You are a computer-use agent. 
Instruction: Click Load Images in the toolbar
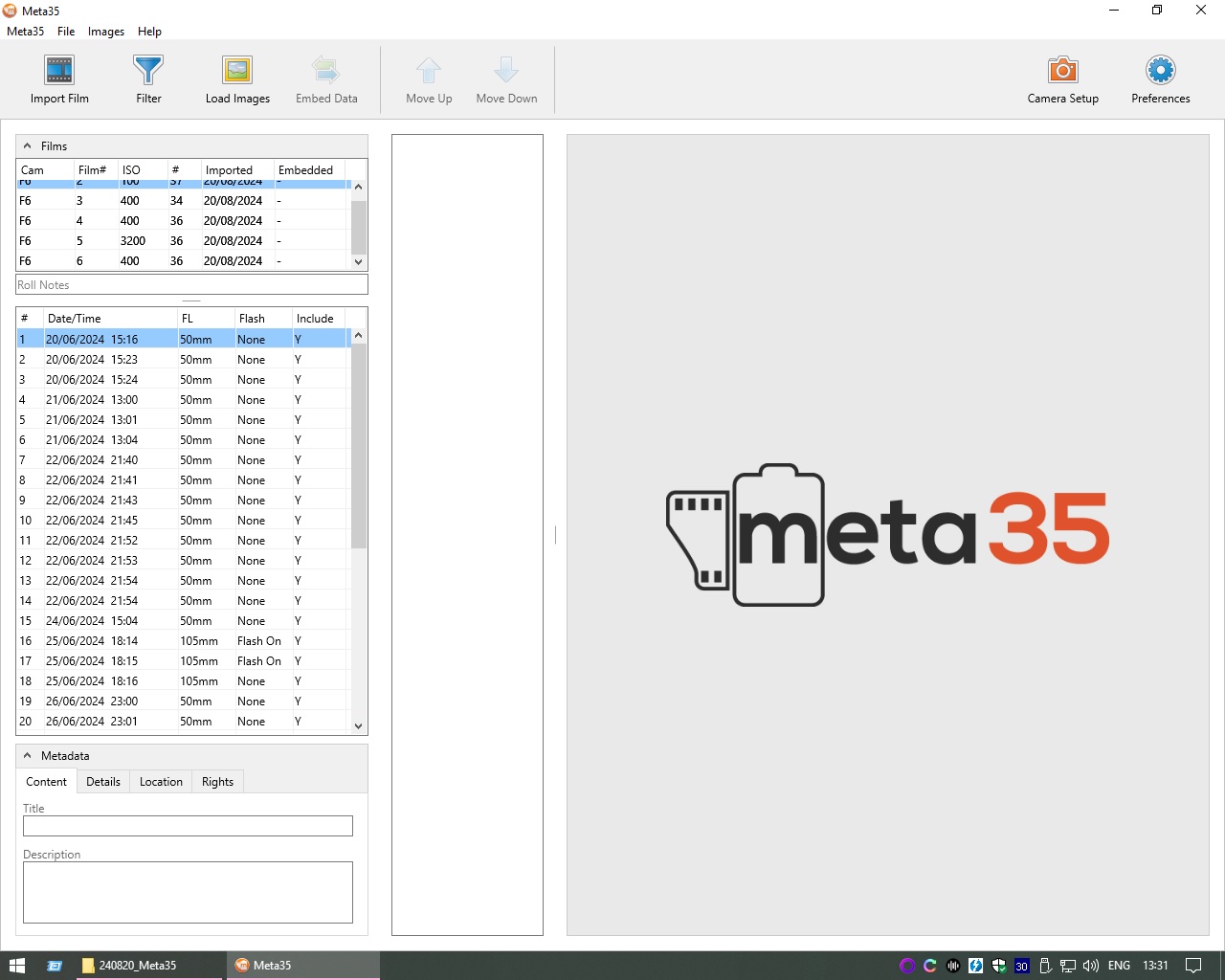(237, 71)
